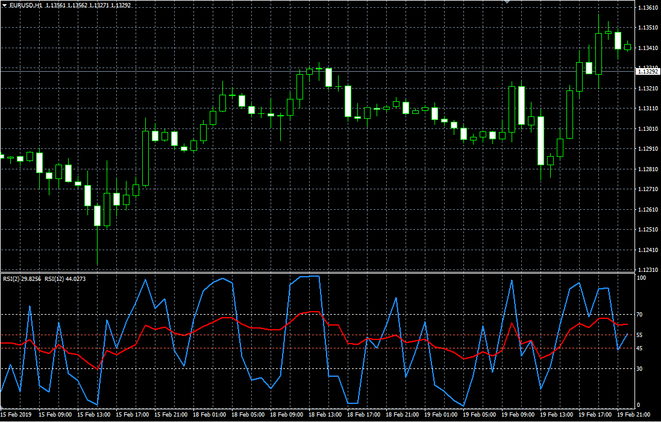Click the 1.13510 price scale label
Image resolution: width=661 pixels, height=422 pixels.
pyautogui.click(x=648, y=28)
